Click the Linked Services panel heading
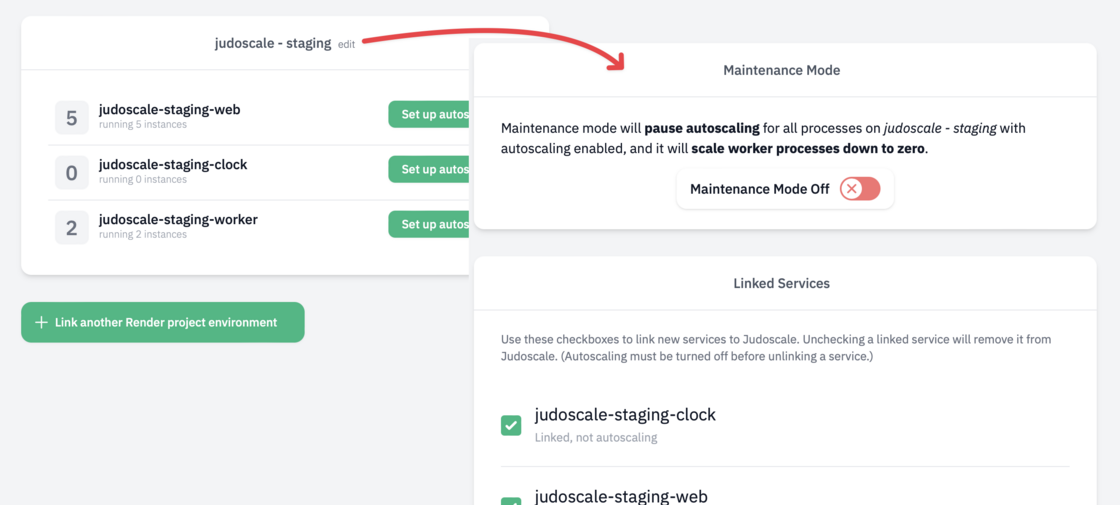This screenshot has width=1120, height=505. click(x=781, y=284)
